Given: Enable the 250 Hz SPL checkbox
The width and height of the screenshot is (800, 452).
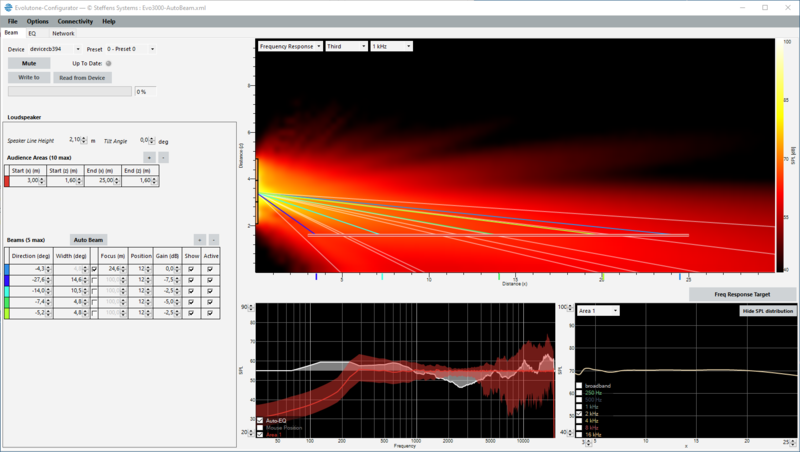Looking at the screenshot, I should 579,393.
